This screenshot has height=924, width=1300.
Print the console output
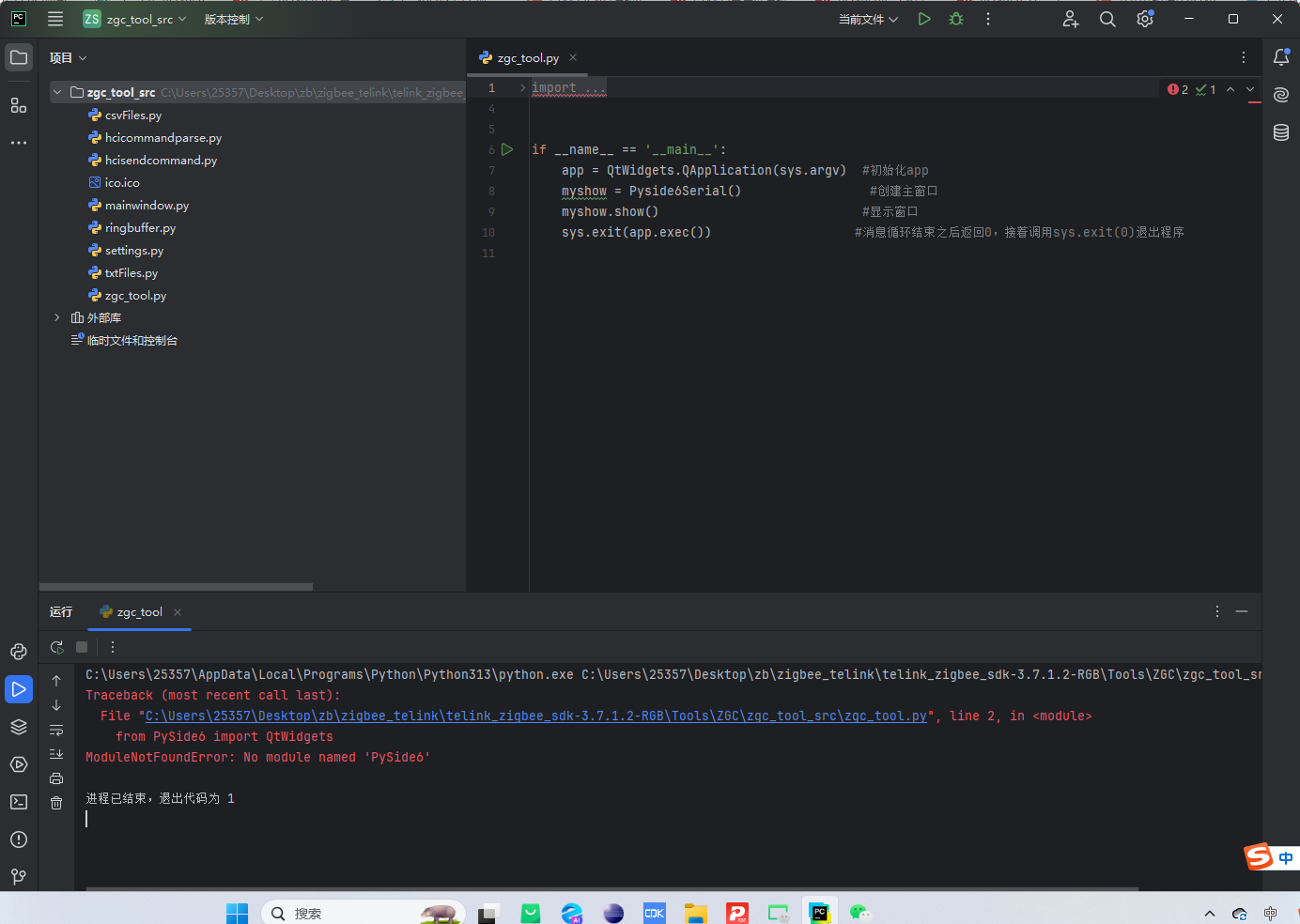(56, 778)
